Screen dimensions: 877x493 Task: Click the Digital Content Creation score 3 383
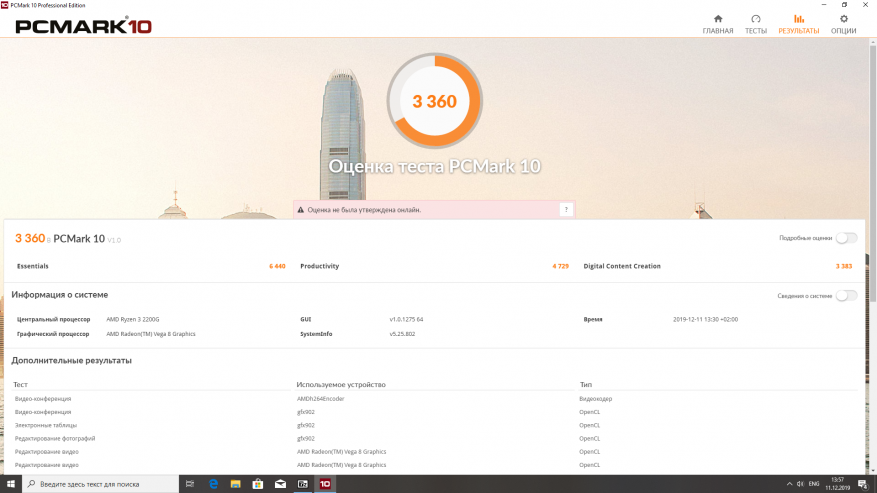click(843, 266)
